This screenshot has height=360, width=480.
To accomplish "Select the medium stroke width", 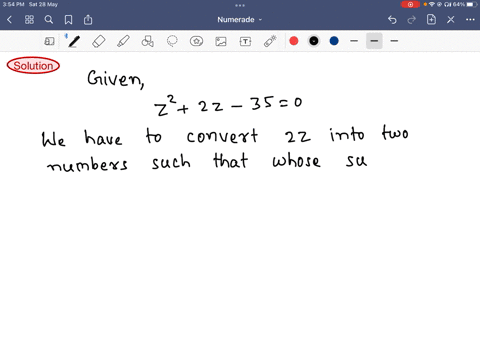I will coord(374,41).
